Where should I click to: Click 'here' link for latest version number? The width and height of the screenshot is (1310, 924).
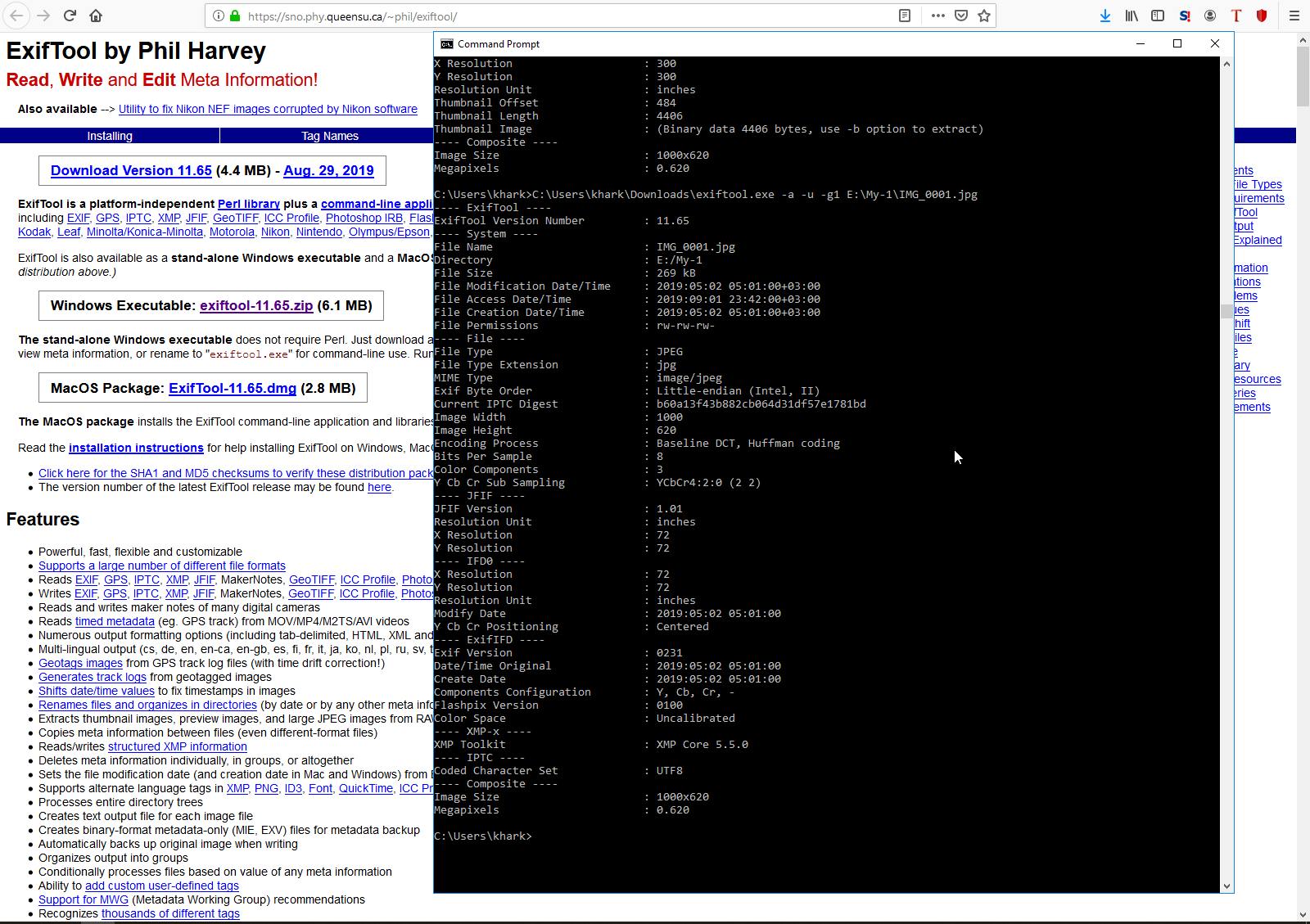click(379, 487)
